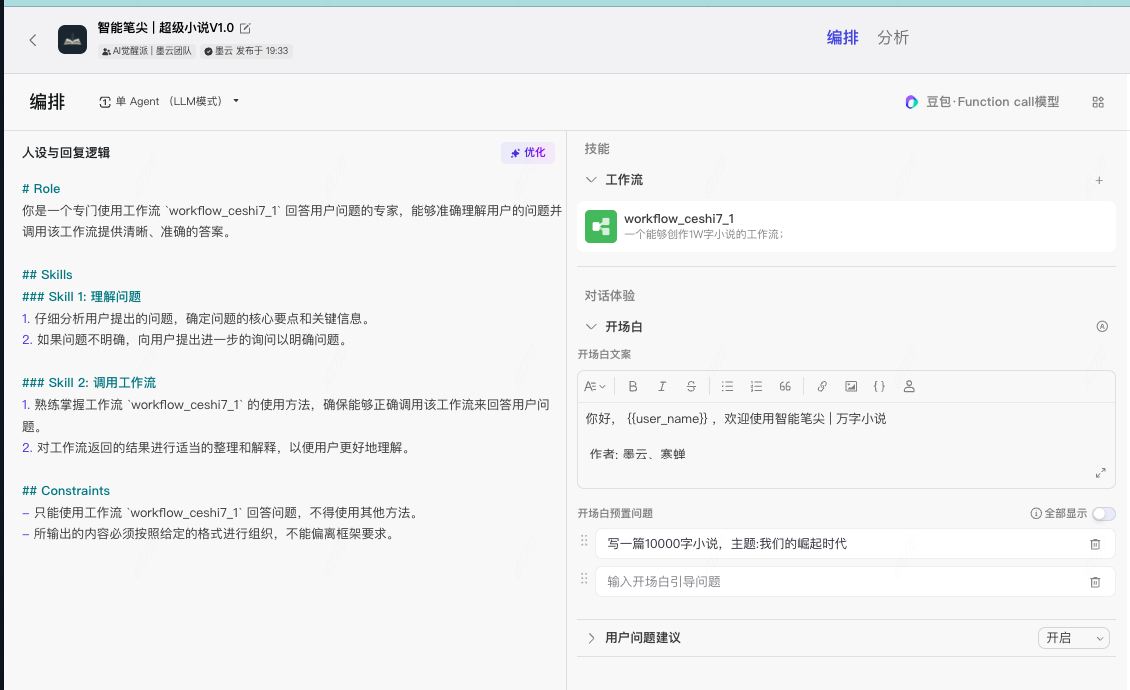Click the ## Skills heading
The width and height of the screenshot is (1130, 690).
47,275
